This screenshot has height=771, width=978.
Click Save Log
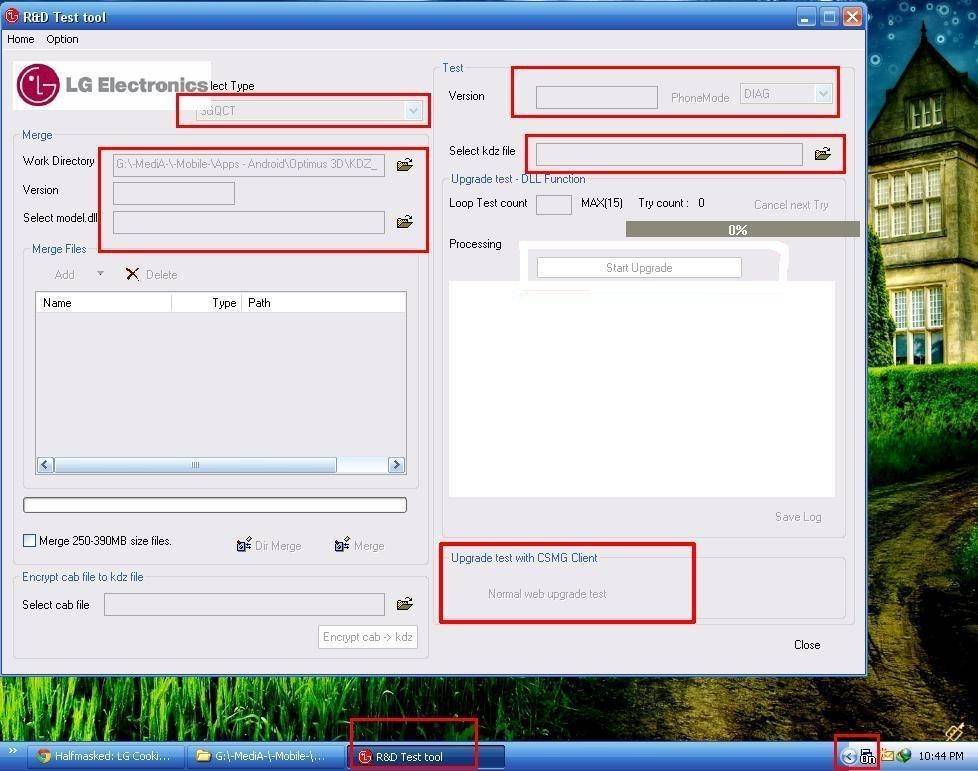(798, 517)
